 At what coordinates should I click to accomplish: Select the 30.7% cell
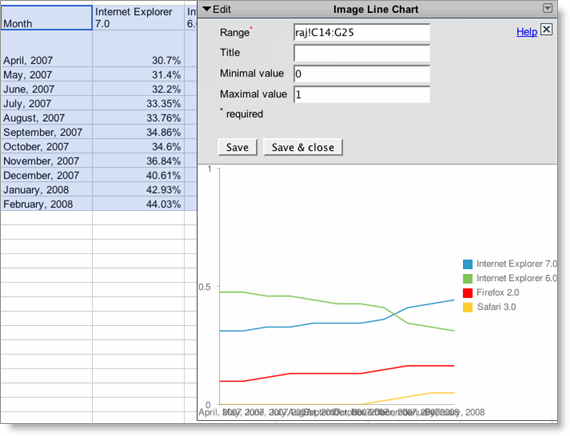(139, 48)
